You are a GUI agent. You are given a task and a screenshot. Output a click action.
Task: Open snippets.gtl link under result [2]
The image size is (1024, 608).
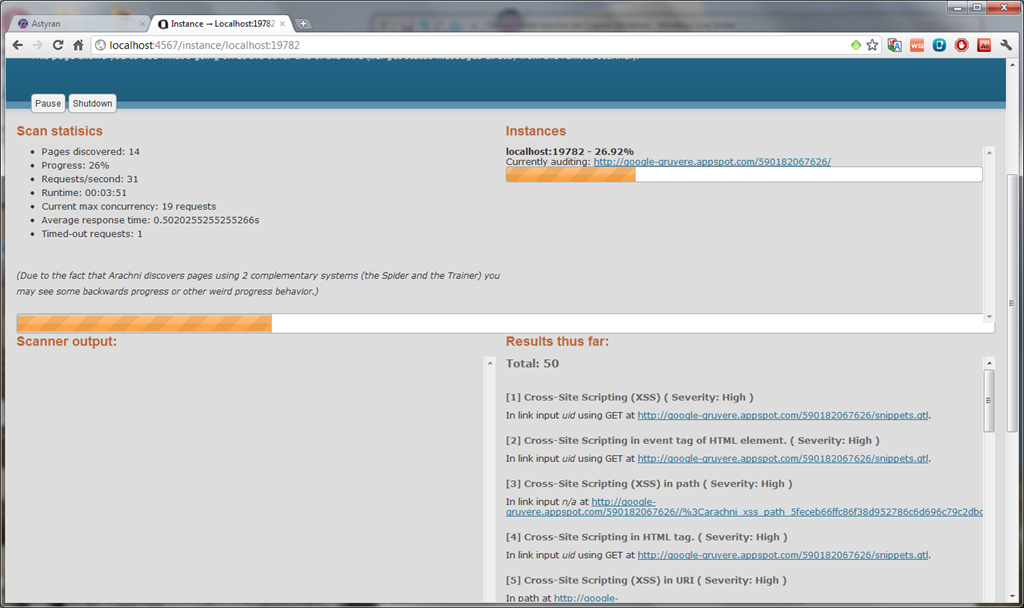782,458
